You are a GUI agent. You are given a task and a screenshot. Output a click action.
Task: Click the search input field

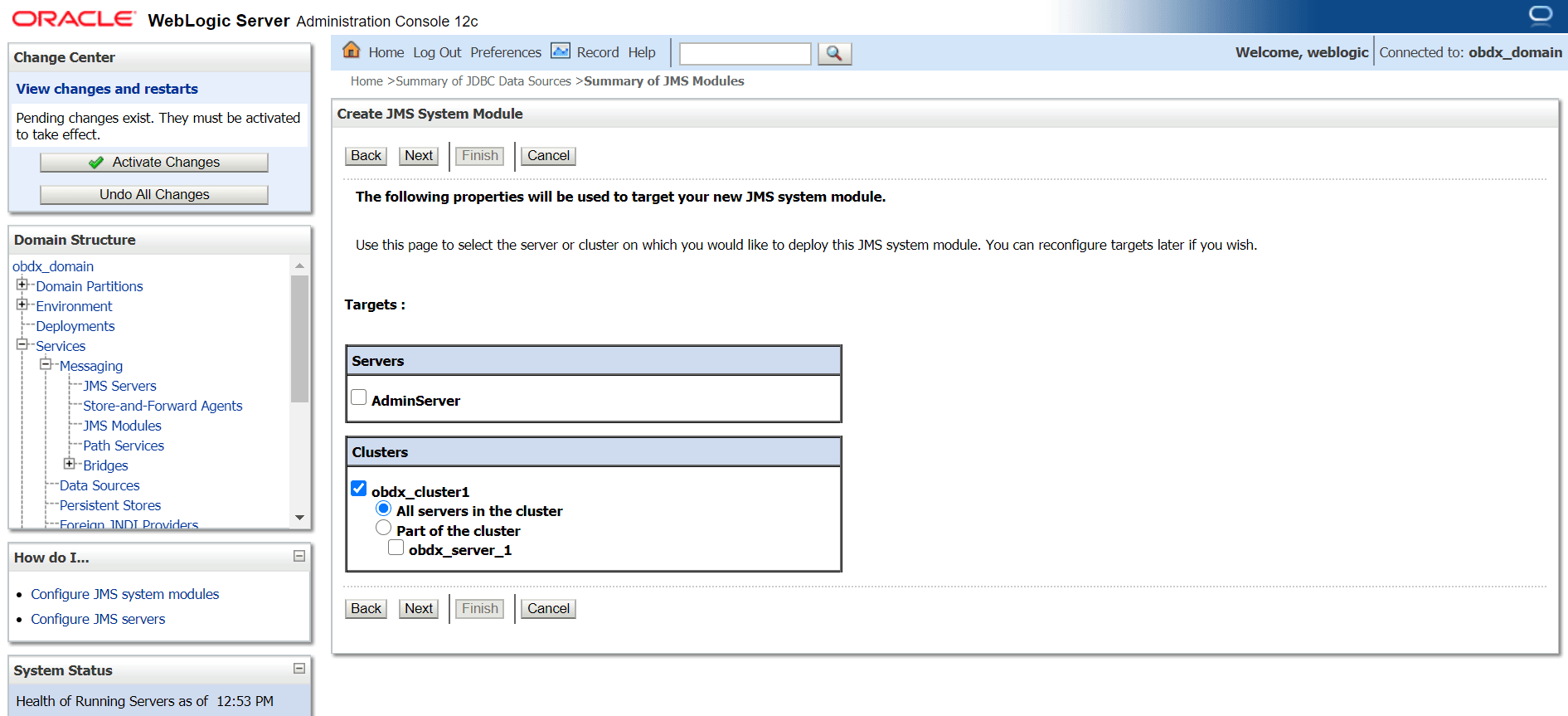(x=745, y=54)
